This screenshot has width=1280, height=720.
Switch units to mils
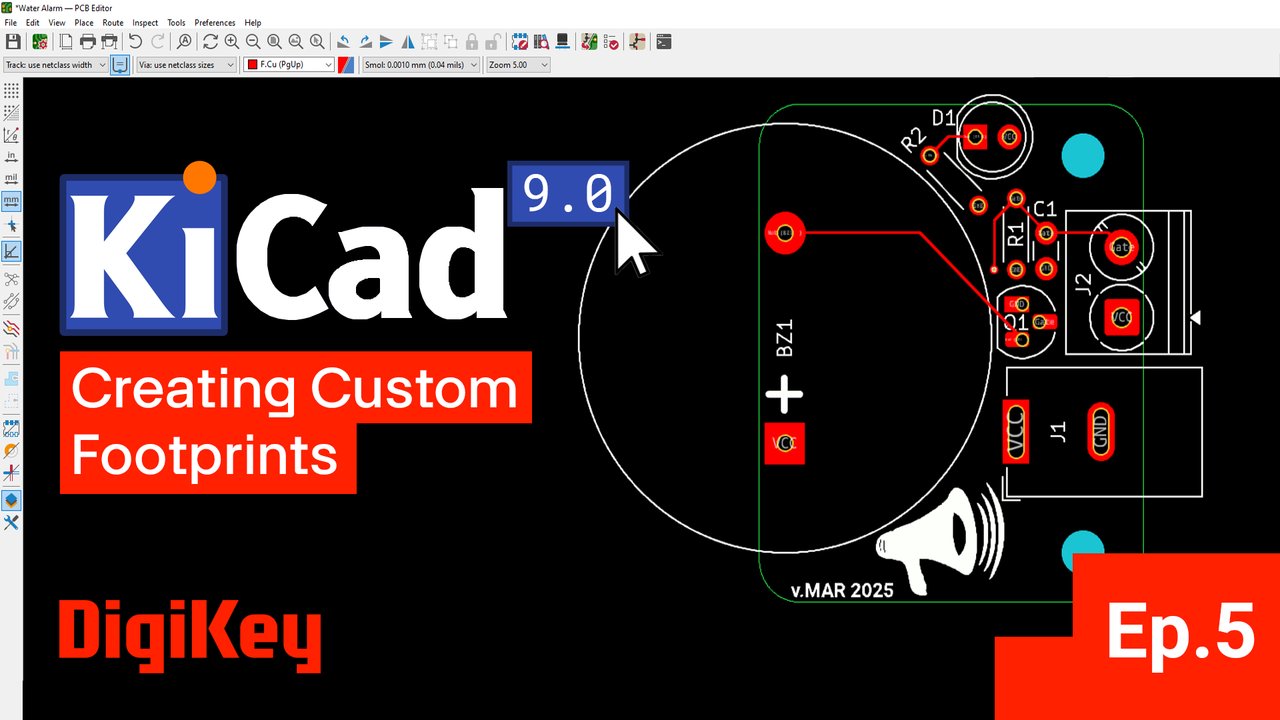[x=11, y=178]
